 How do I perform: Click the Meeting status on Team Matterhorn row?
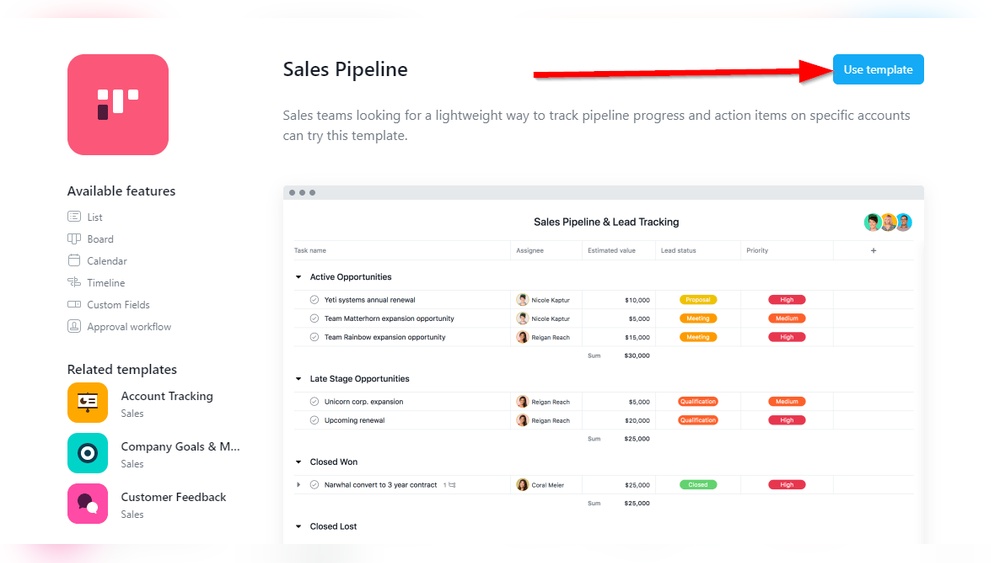click(698, 318)
